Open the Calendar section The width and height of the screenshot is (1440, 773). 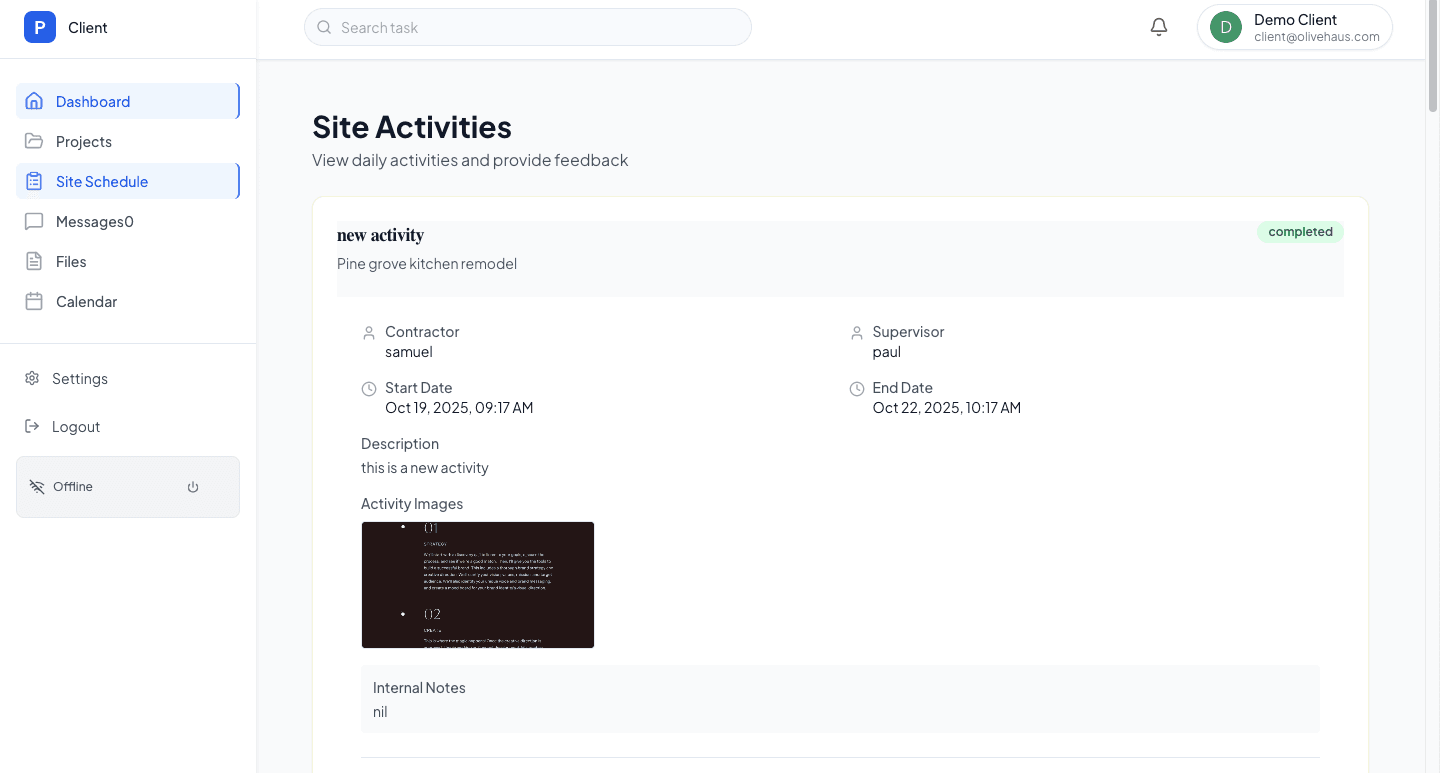click(x=85, y=301)
